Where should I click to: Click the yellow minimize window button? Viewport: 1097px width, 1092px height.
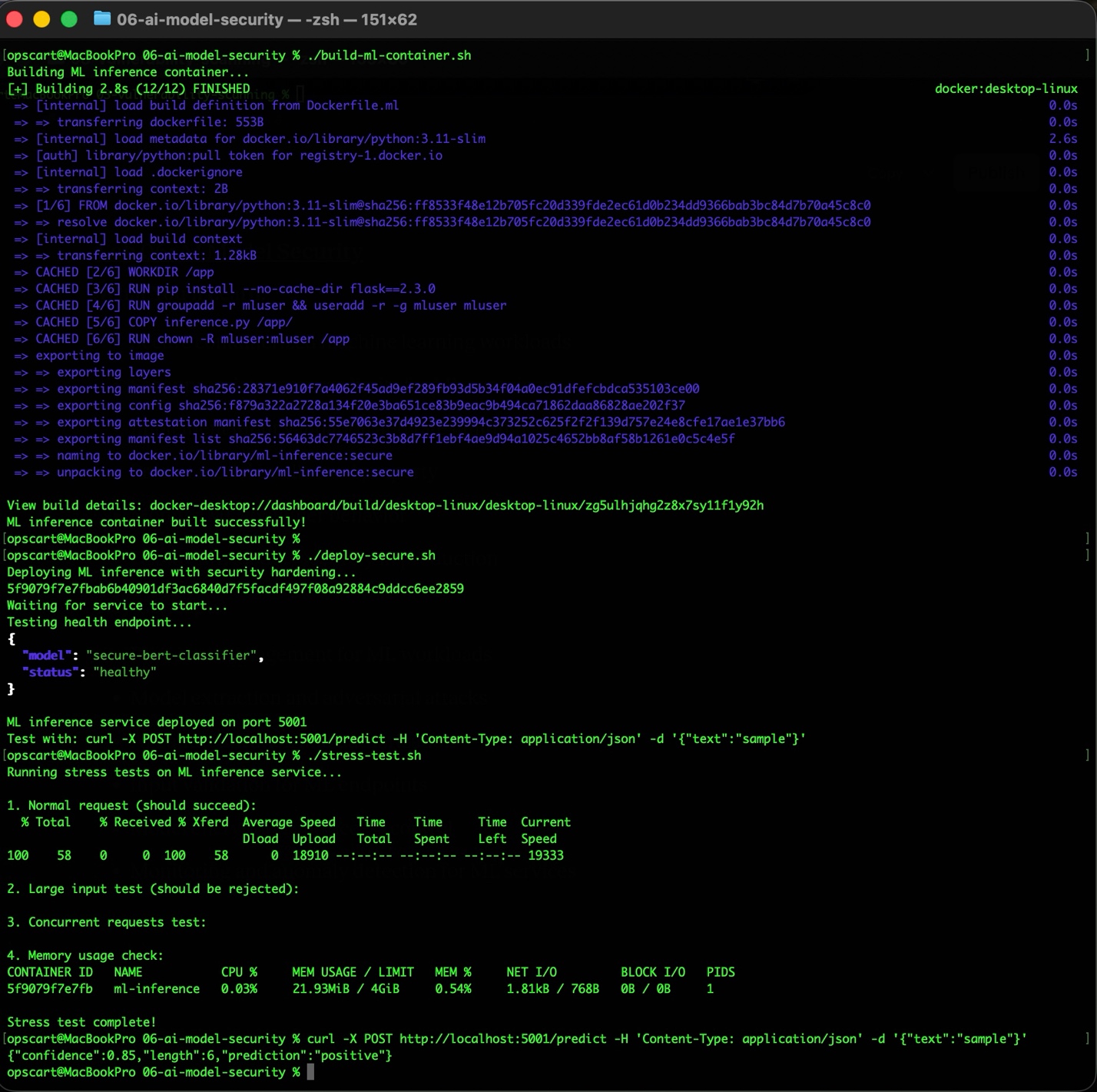click(41, 19)
